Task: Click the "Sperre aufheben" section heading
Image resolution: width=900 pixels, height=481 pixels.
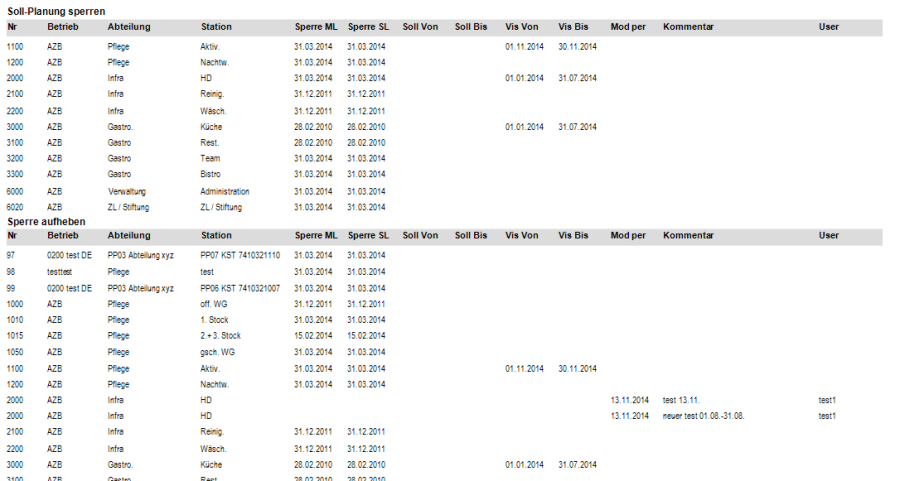Action: coord(46,221)
